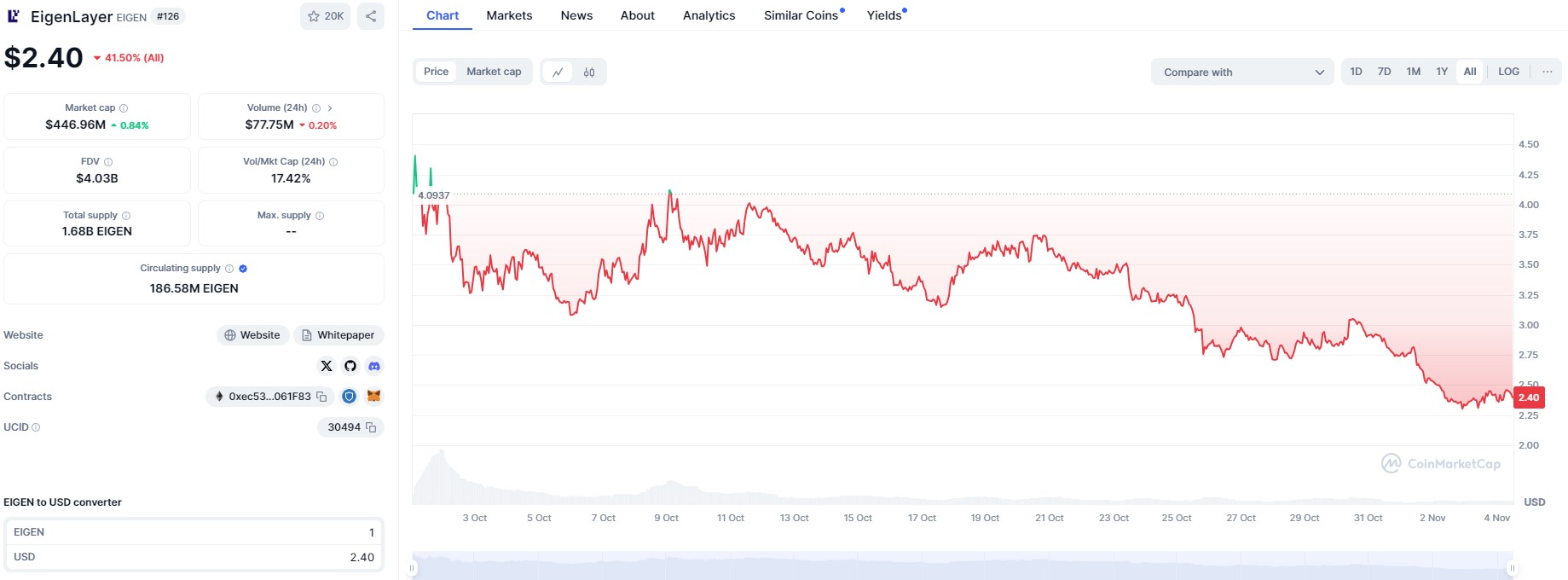Click the #126 rank badge
This screenshot has width=1568, height=580.
pyautogui.click(x=168, y=16)
